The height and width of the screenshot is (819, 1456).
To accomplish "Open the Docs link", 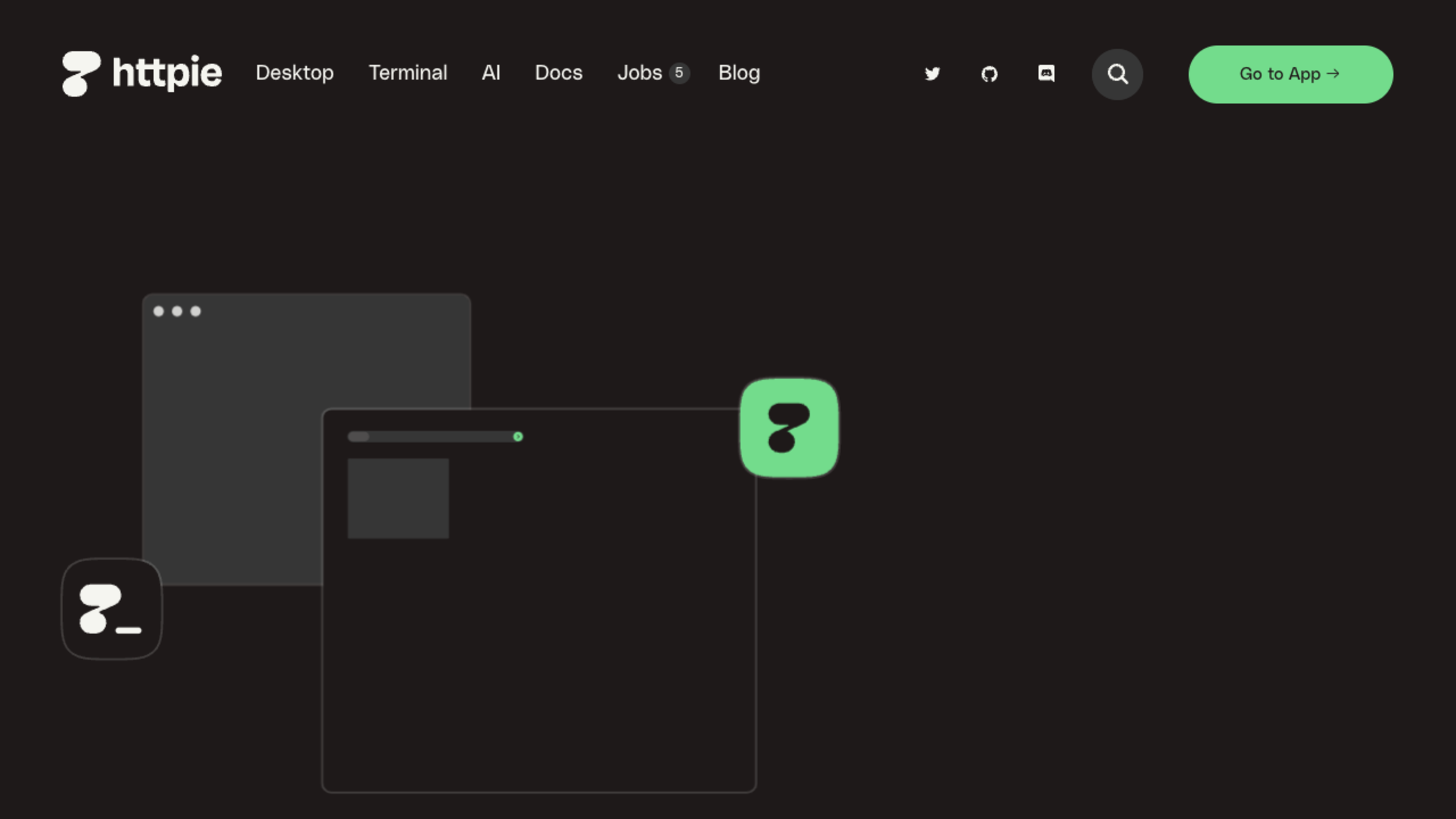I will (559, 73).
